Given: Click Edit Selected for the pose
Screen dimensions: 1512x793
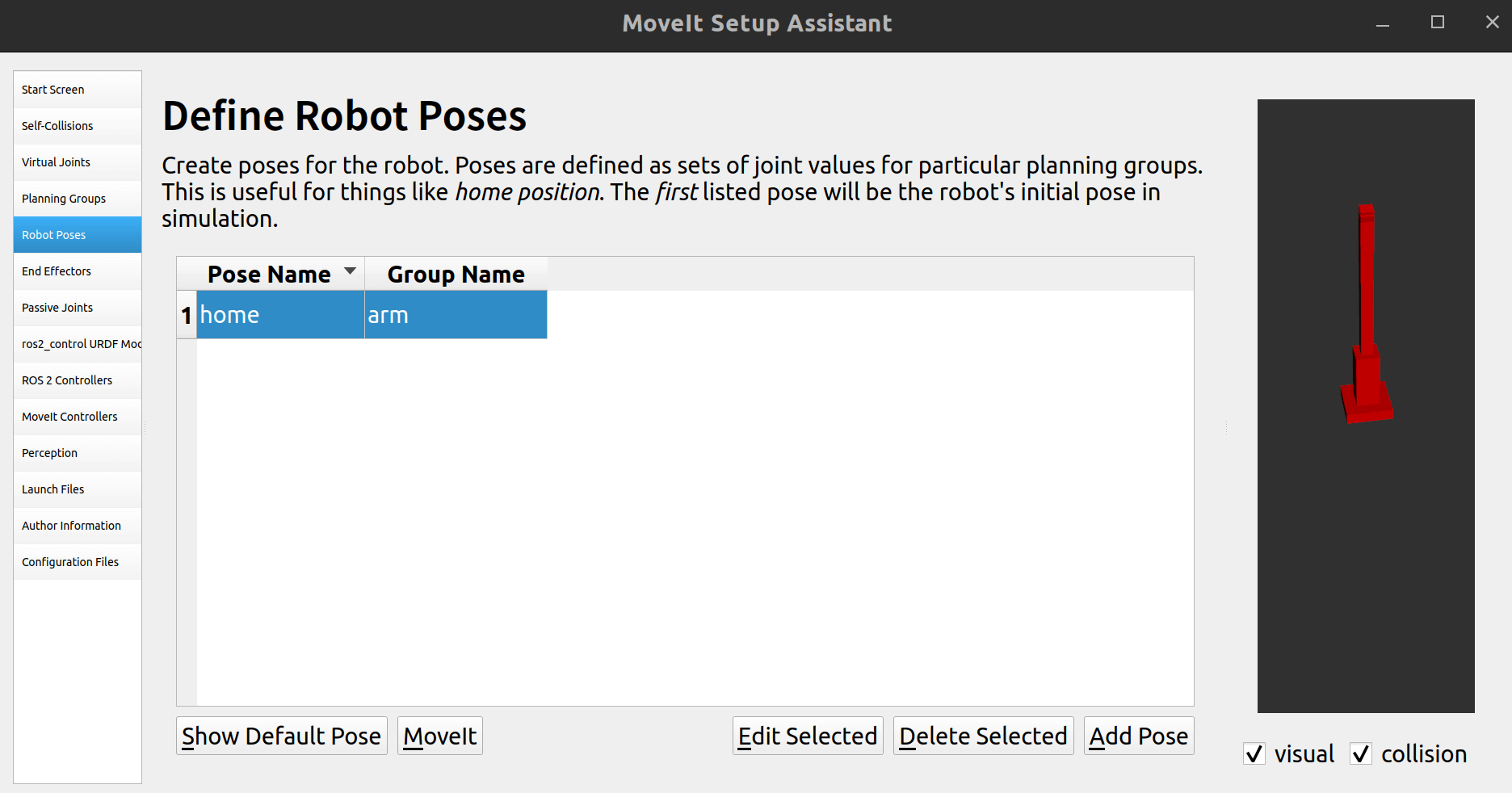Looking at the screenshot, I should click(x=807, y=736).
